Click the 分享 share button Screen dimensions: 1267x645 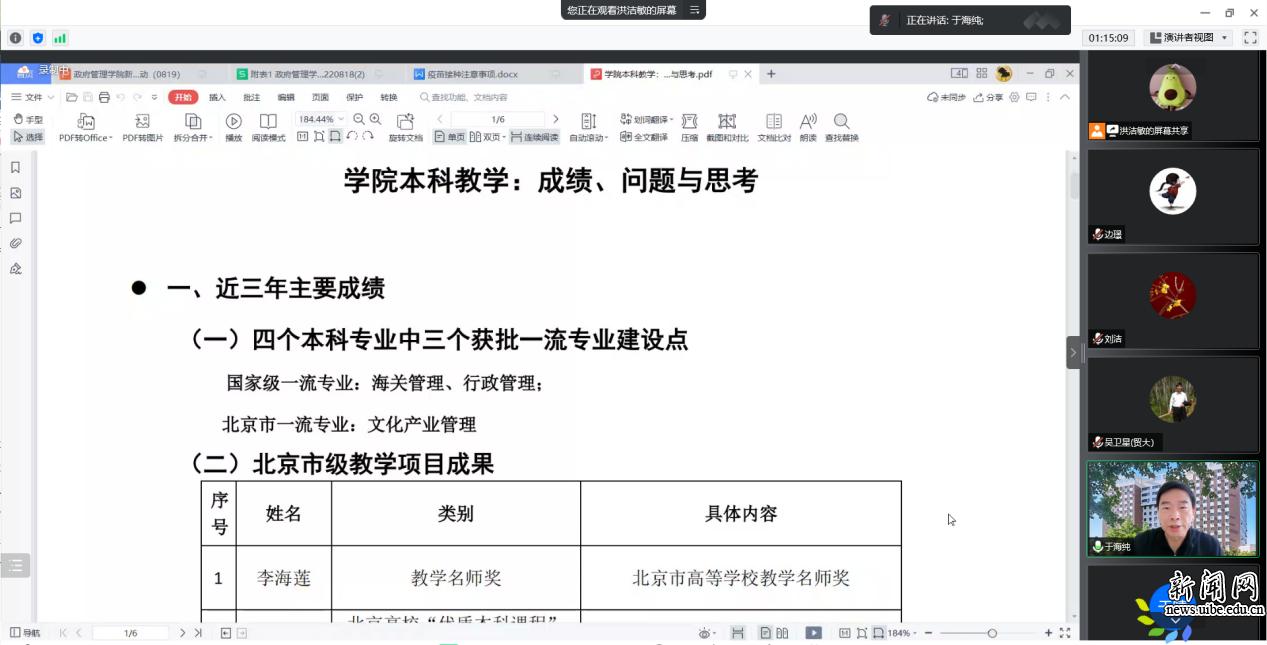coord(987,97)
